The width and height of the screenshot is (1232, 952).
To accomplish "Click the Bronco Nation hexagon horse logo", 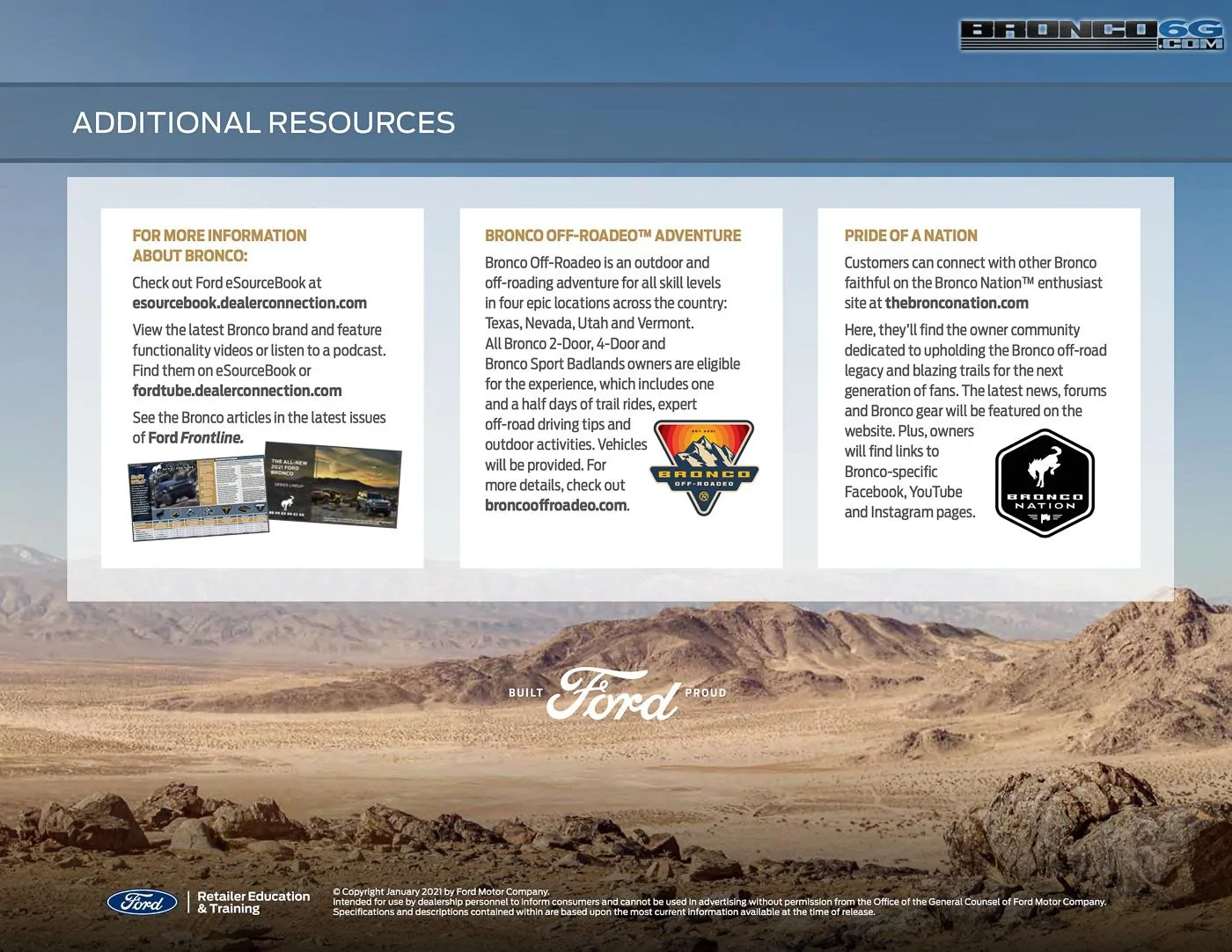I will click(x=1045, y=483).
